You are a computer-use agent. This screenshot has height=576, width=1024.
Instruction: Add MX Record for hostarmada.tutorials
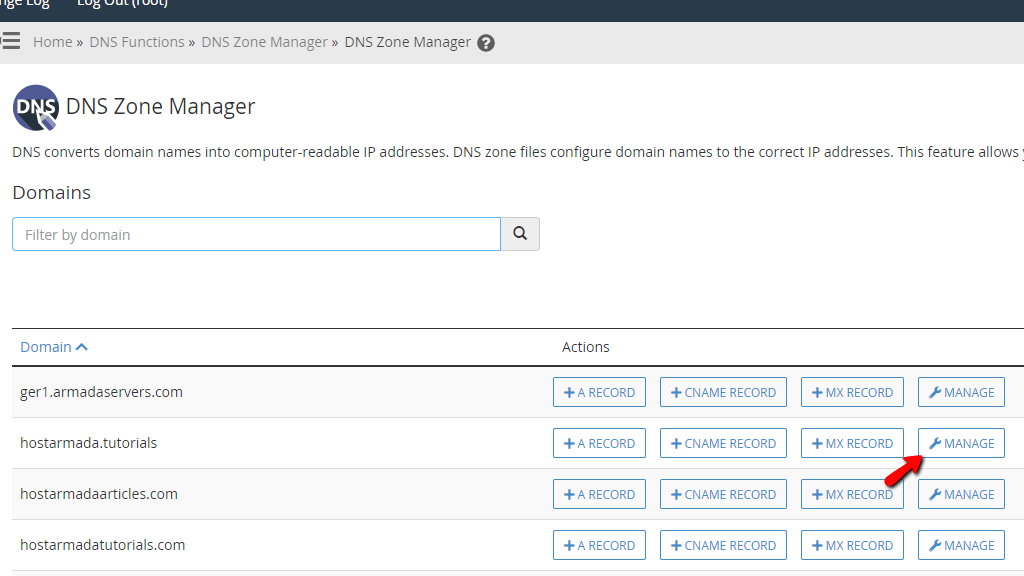click(852, 443)
